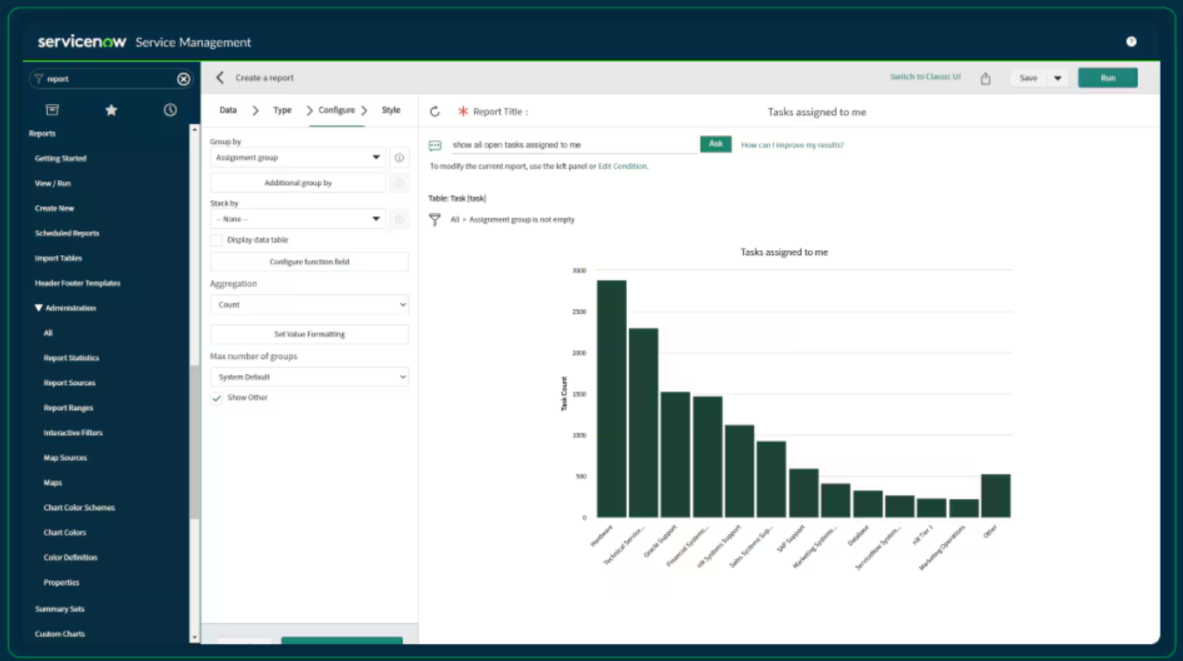Toggle the Display data table checkbox

pos(217,240)
